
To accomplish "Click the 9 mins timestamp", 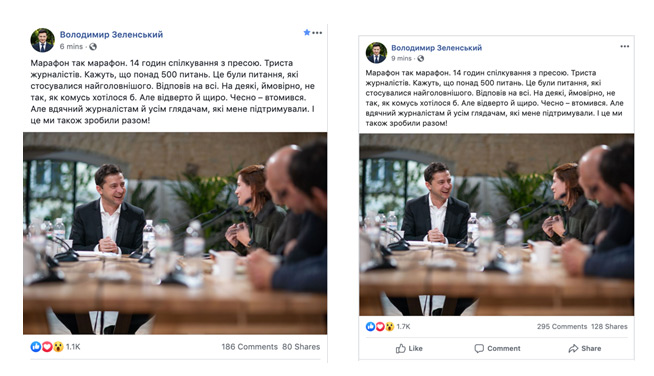I will coord(401,58).
